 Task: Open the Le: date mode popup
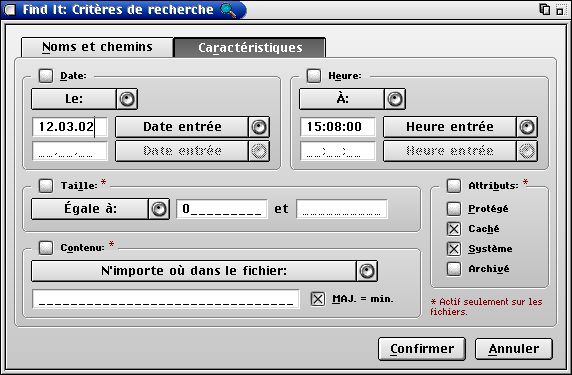click(74, 99)
